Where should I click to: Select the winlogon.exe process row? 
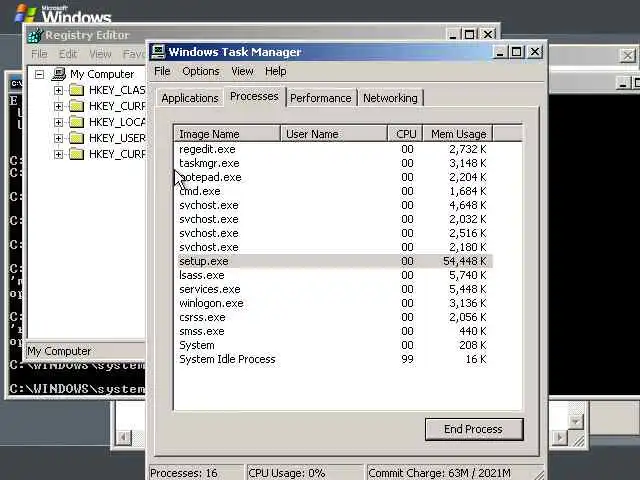tap(333, 303)
